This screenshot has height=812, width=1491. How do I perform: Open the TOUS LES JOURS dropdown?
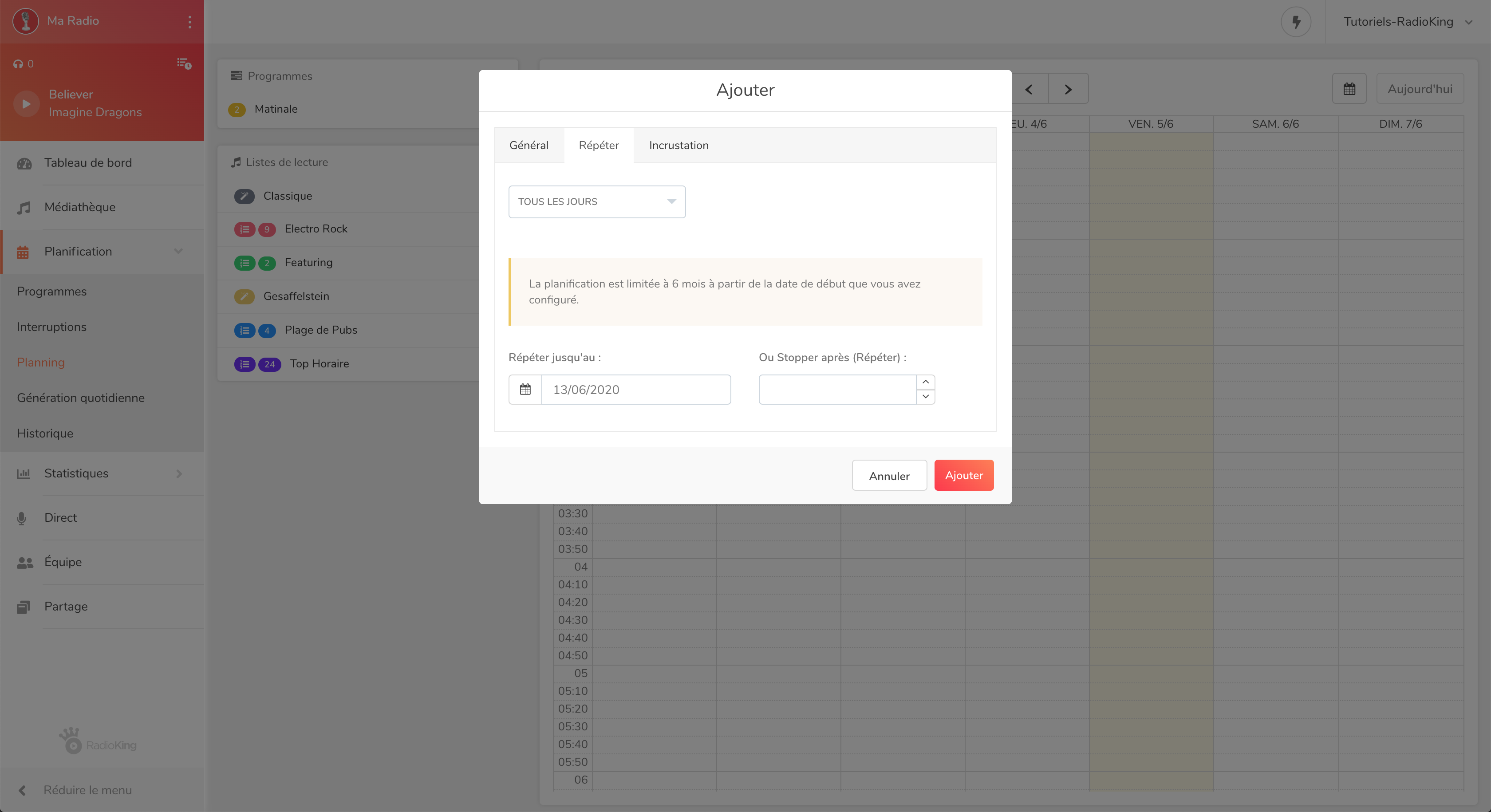(x=597, y=202)
